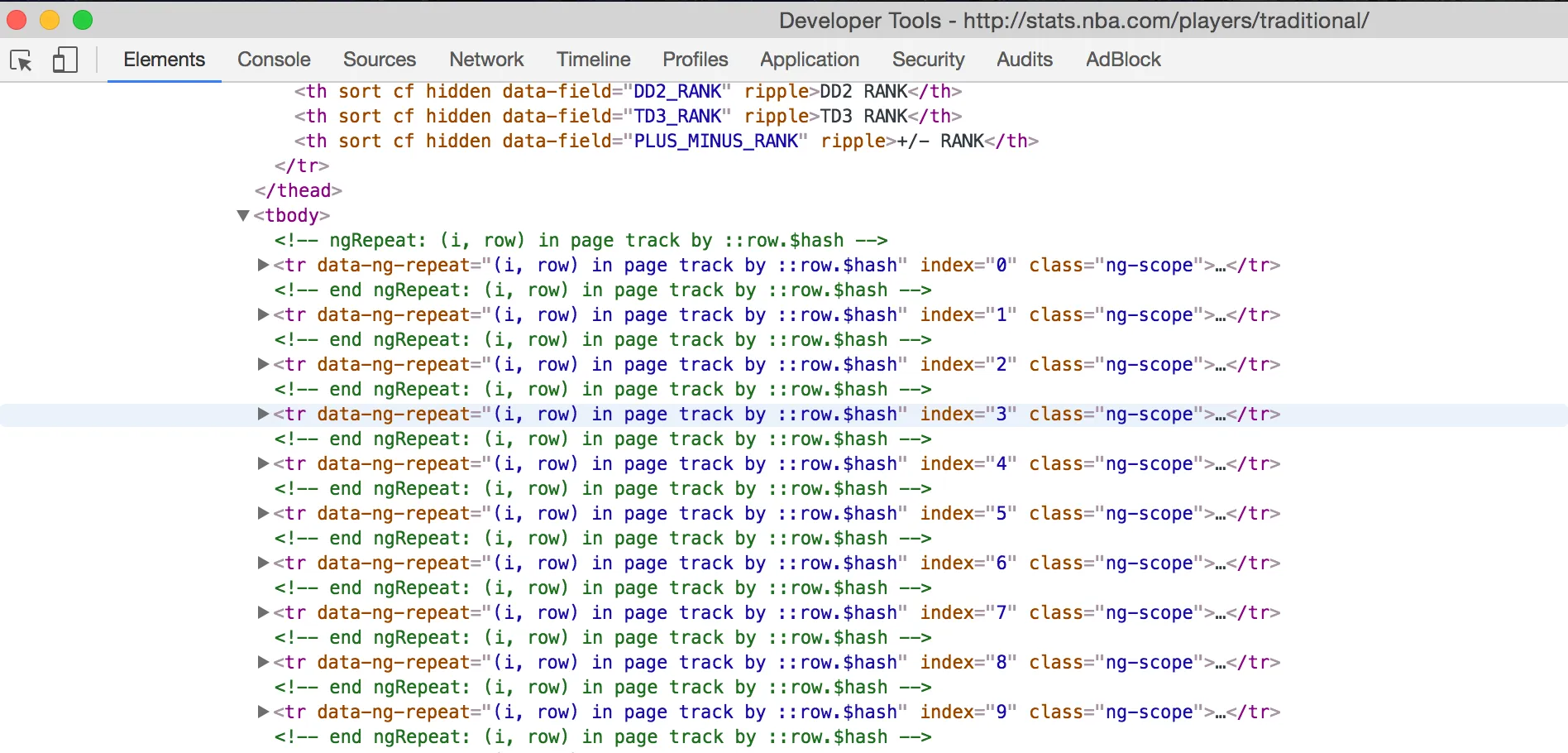Expand the tr row with index 9

(x=263, y=712)
